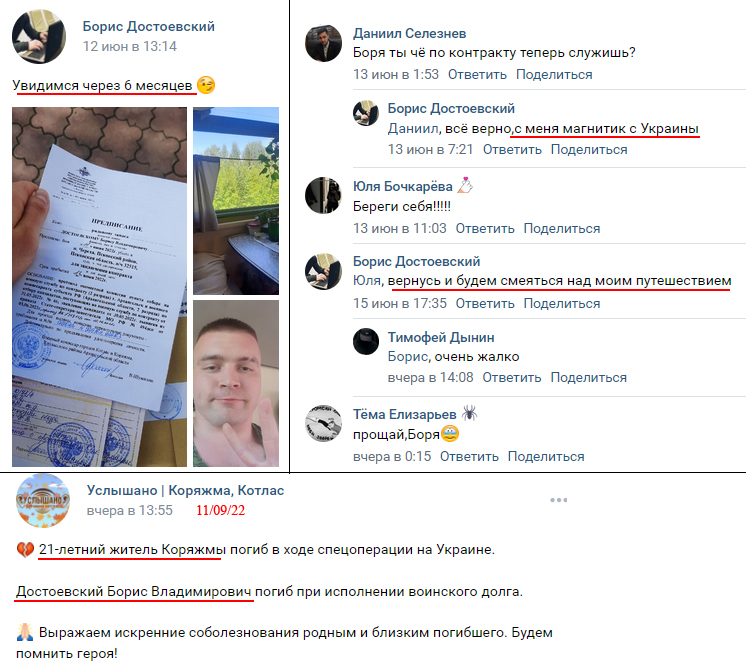Share Тимофей Дынин's comment
The width and height of the screenshot is (746, 667).
589,378
